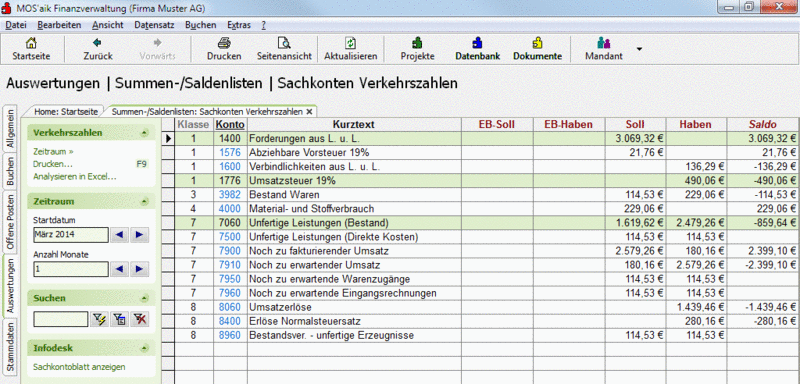Click the grayed Vorwärts arrow
The height and width of the screenshot is (384, 800).
click(x=157, y=49)
